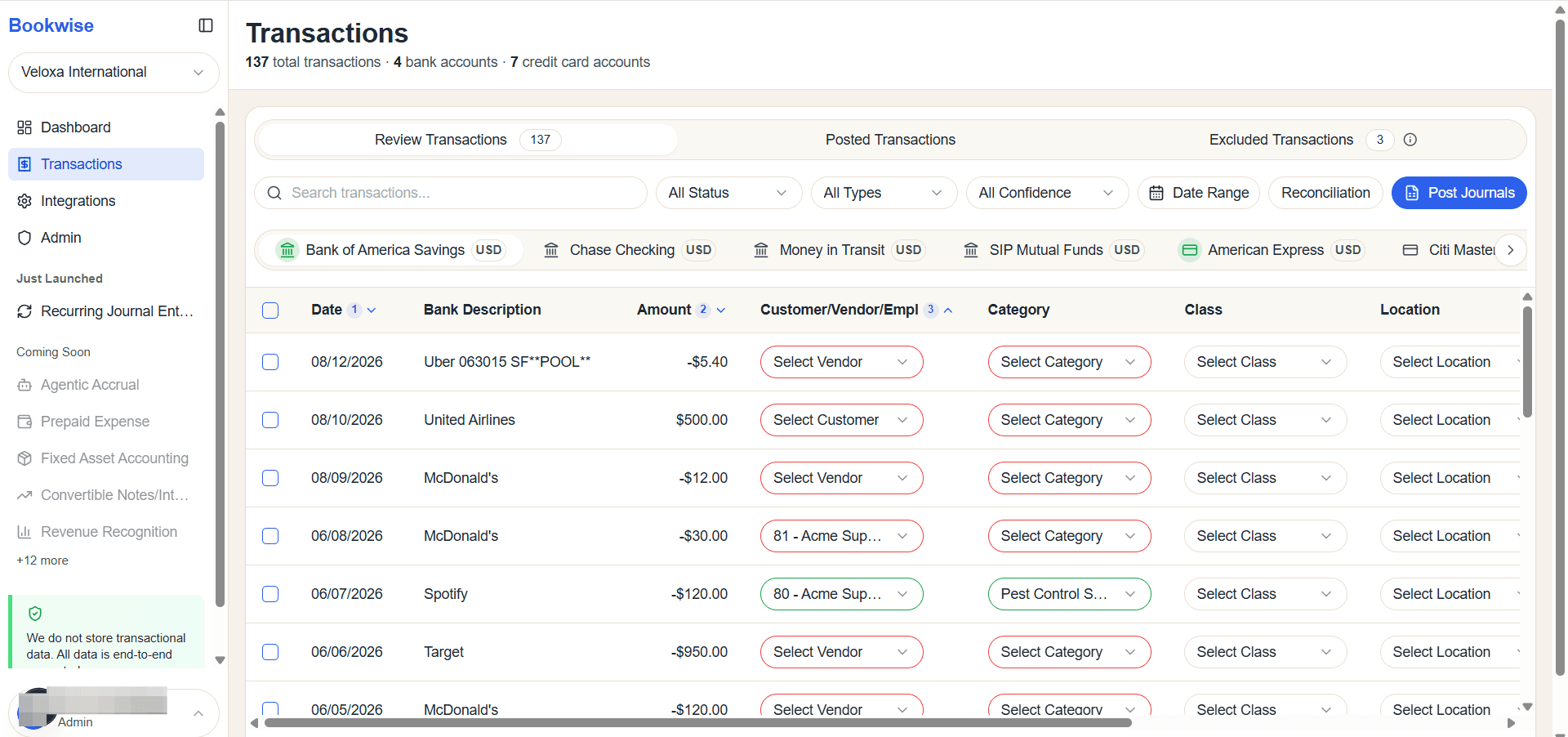The height and width of the screenshot is (737, 1568).
Task: Sort by the Amount column
Action: [x=681, y=310]
